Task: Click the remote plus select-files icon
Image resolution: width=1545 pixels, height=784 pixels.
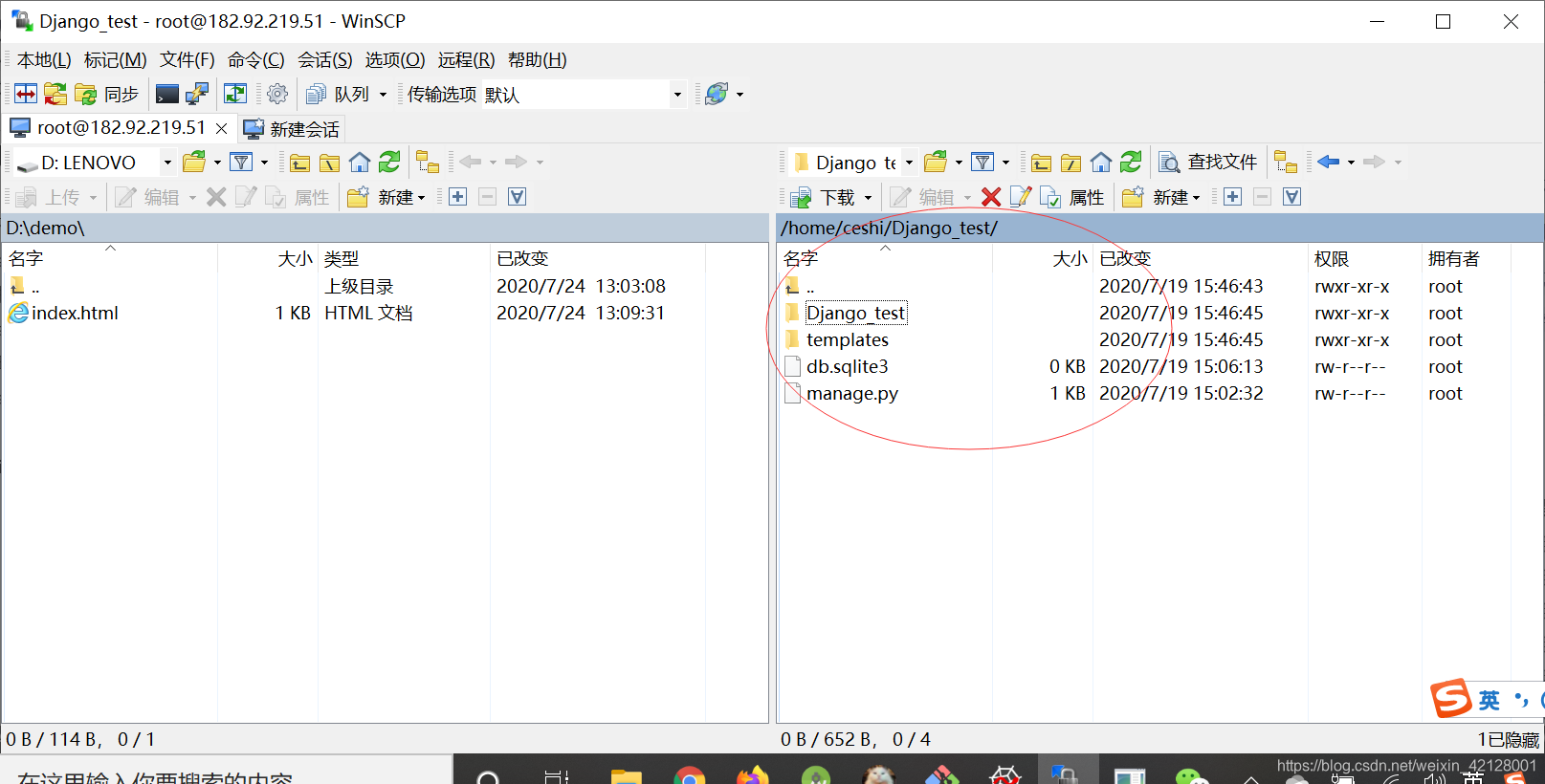Action: pyautogui.click(x=1233, y=197)
